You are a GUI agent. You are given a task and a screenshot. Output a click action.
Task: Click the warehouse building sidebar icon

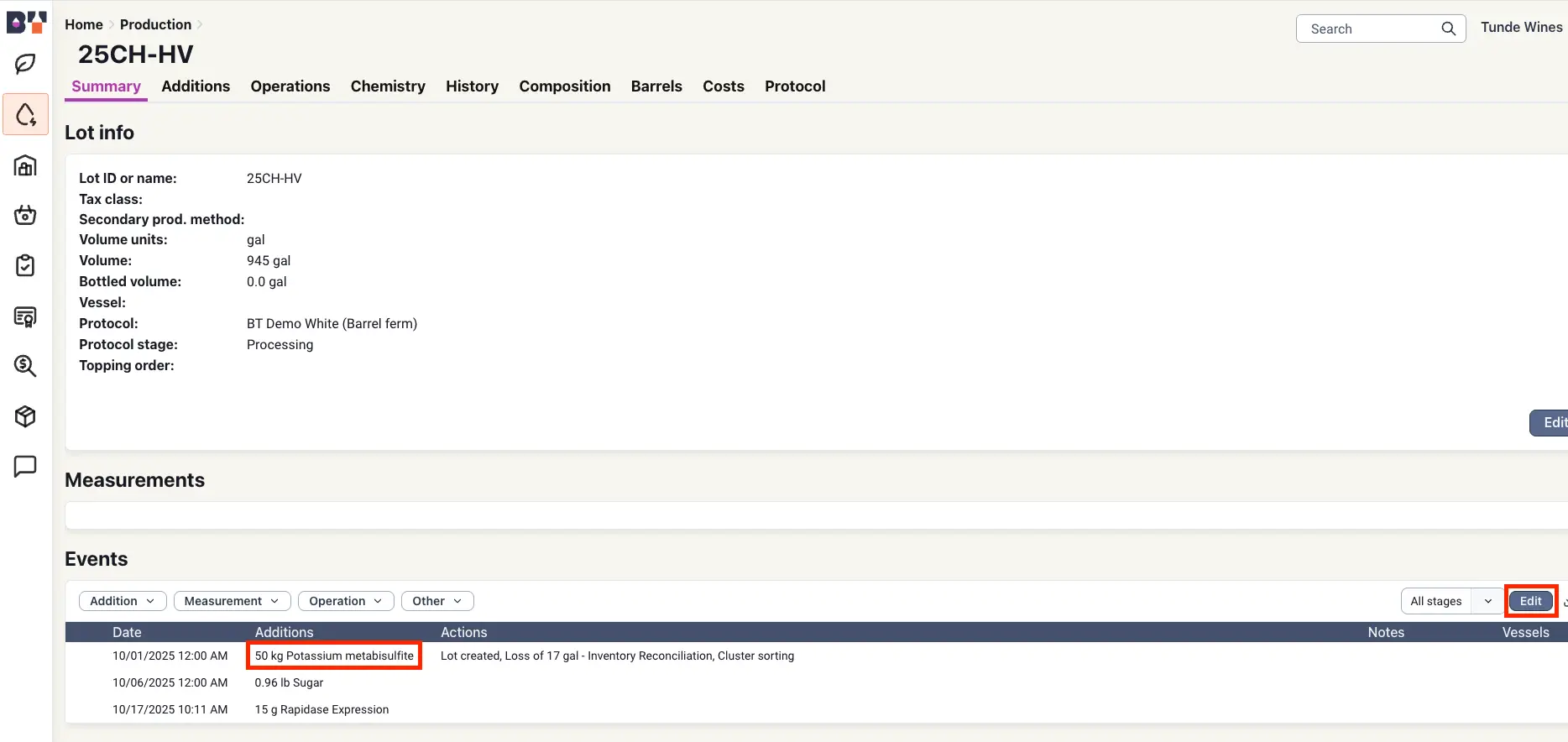point(25,165)
